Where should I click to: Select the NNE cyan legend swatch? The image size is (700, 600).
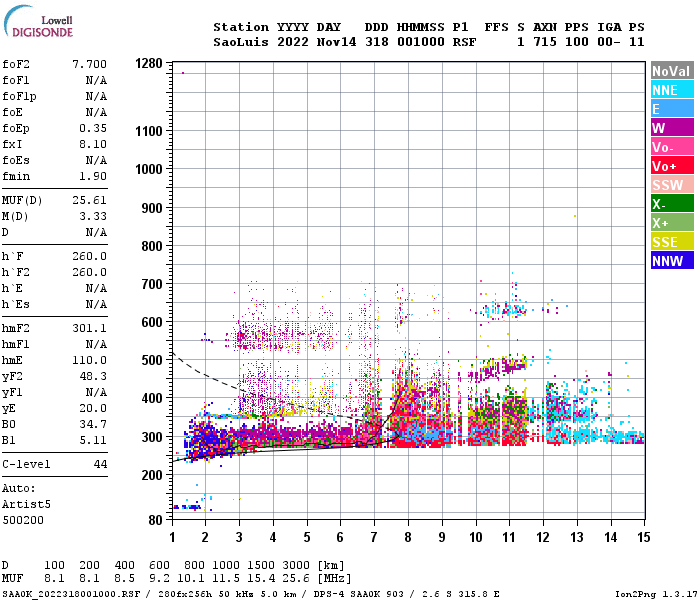672,90
